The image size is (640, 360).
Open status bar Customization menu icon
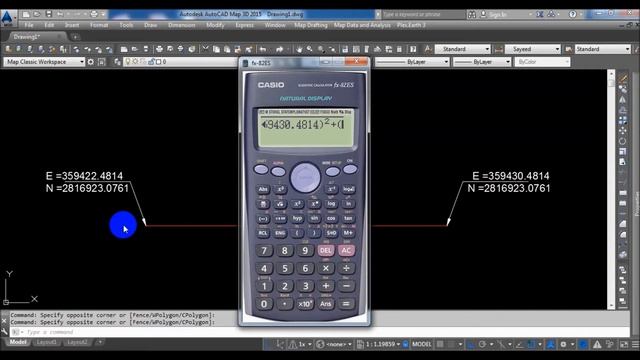coord(635,344)
